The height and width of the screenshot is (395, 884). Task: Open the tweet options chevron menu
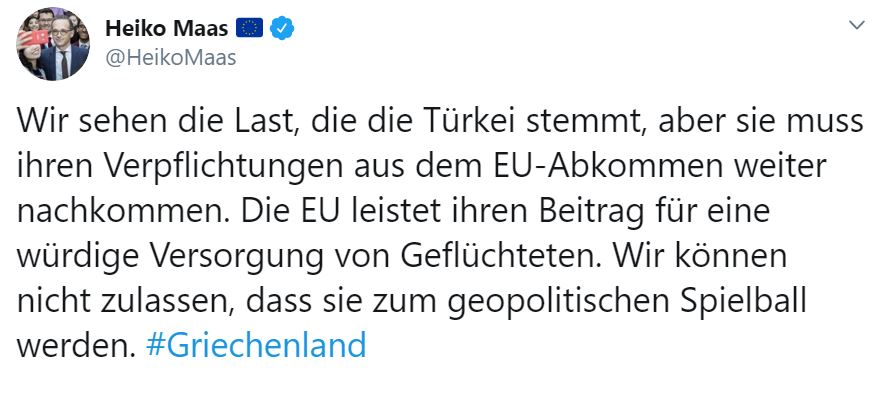[x=856, y=25]
